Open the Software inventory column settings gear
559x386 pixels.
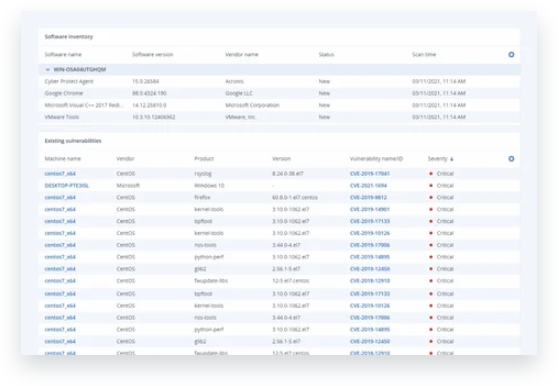coord(511,55)
